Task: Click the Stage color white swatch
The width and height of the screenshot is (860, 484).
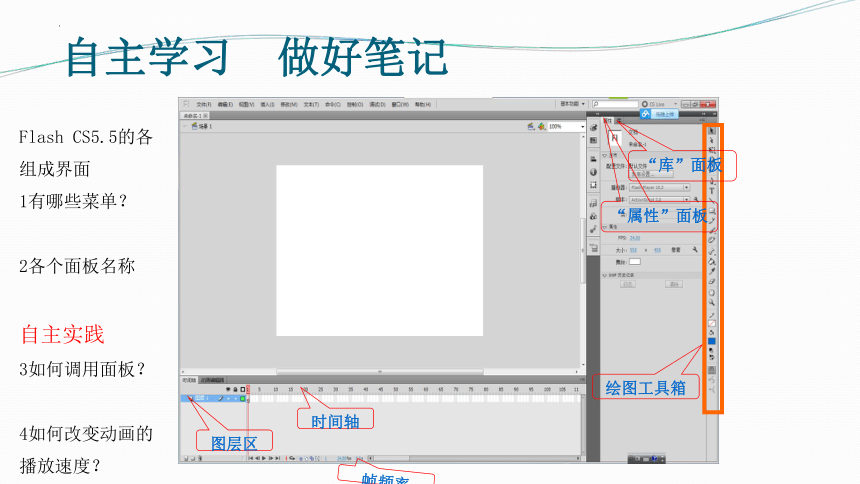Action: tap(635, 262)
